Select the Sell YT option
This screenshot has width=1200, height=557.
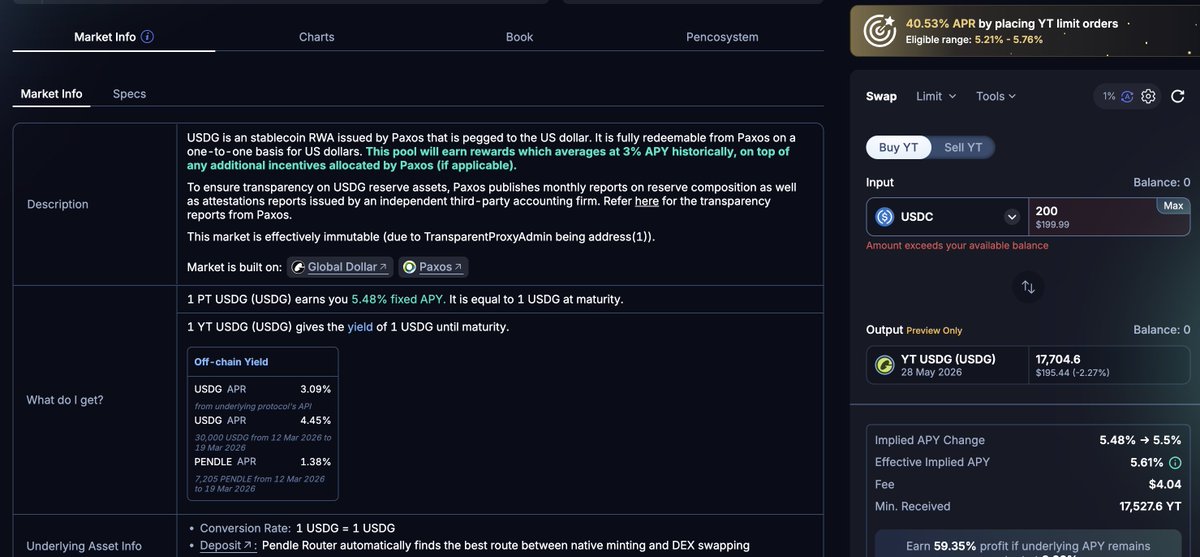coord(963,147)
